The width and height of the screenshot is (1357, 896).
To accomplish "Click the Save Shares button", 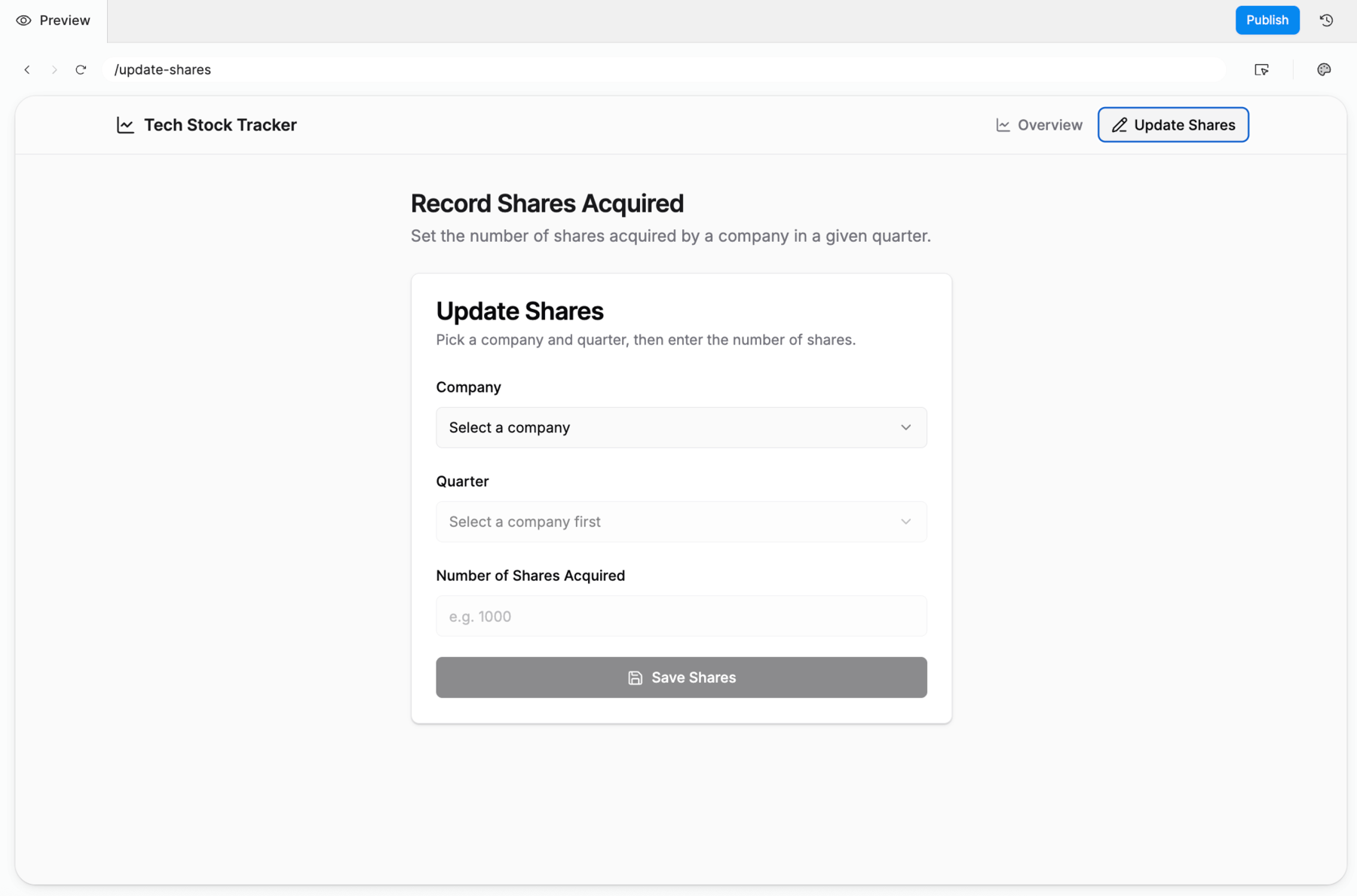I will point(681,677).
